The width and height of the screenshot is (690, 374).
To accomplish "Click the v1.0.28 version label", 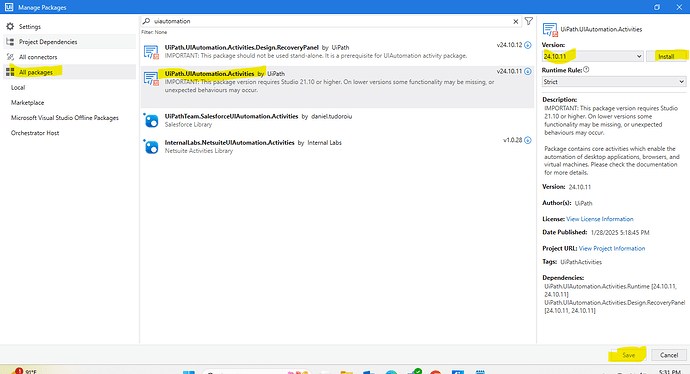I will (512, 140).
